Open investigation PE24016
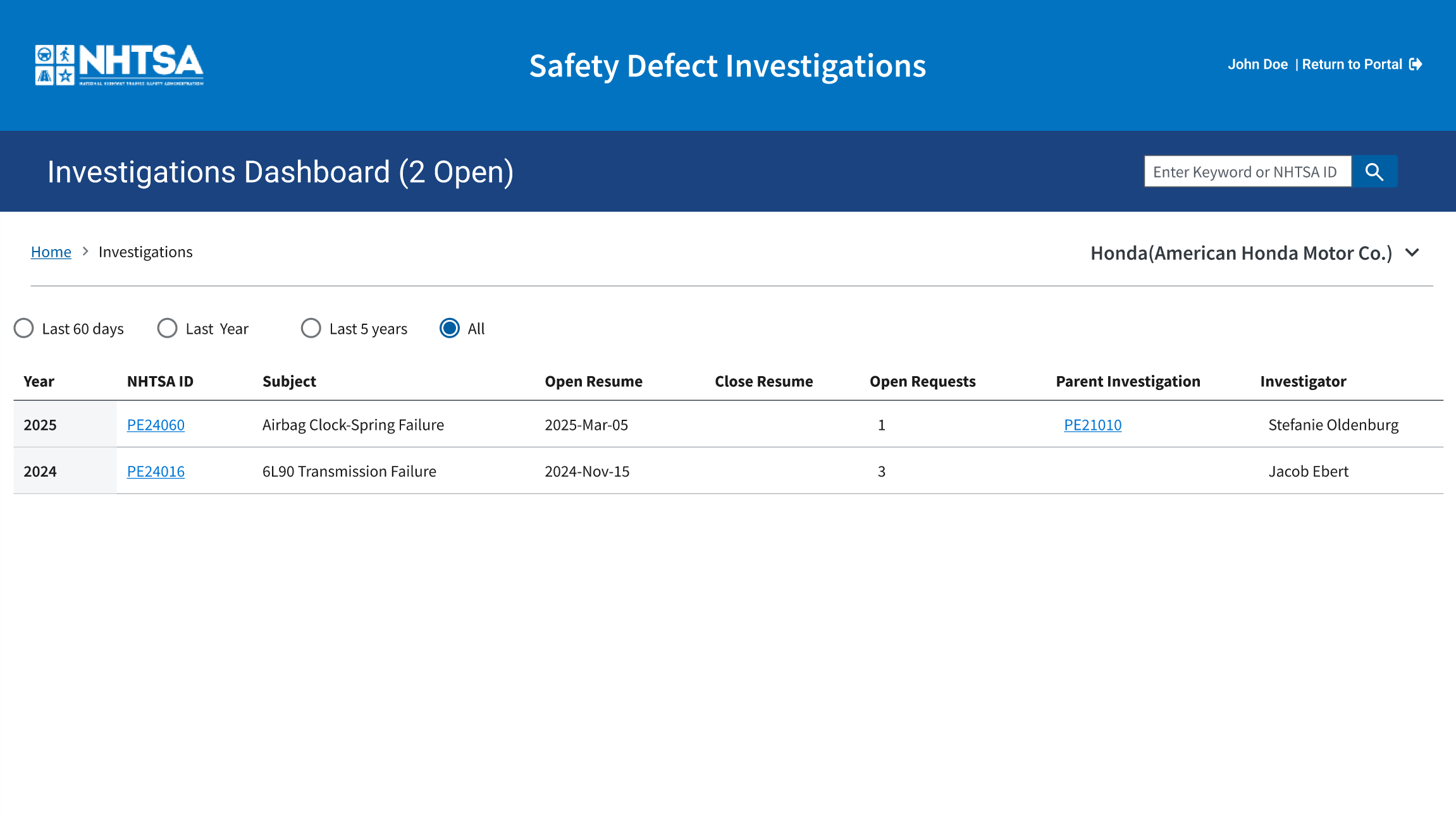The width and height of the screenshot is (1456, 818). (156, 472)
